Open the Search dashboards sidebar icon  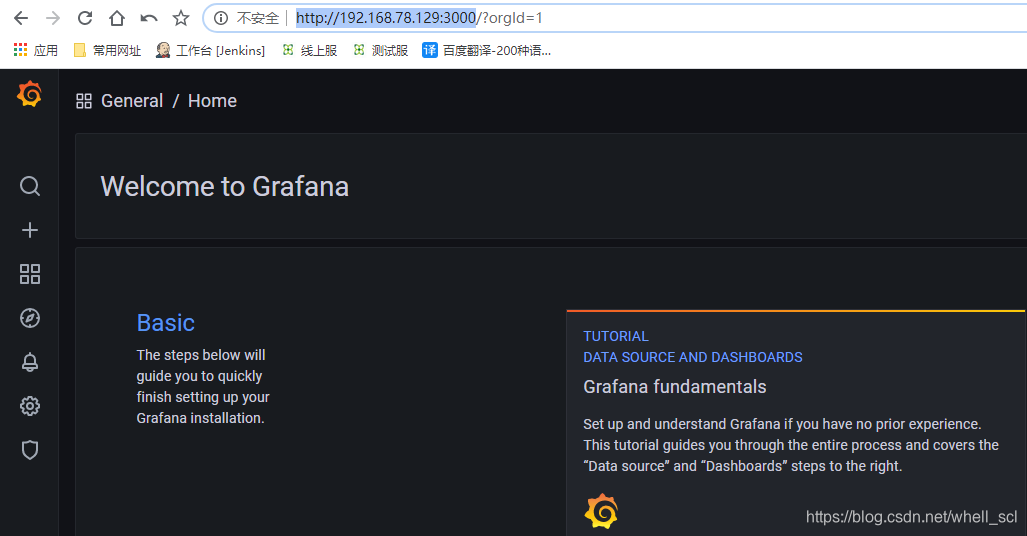coord(29,186)
